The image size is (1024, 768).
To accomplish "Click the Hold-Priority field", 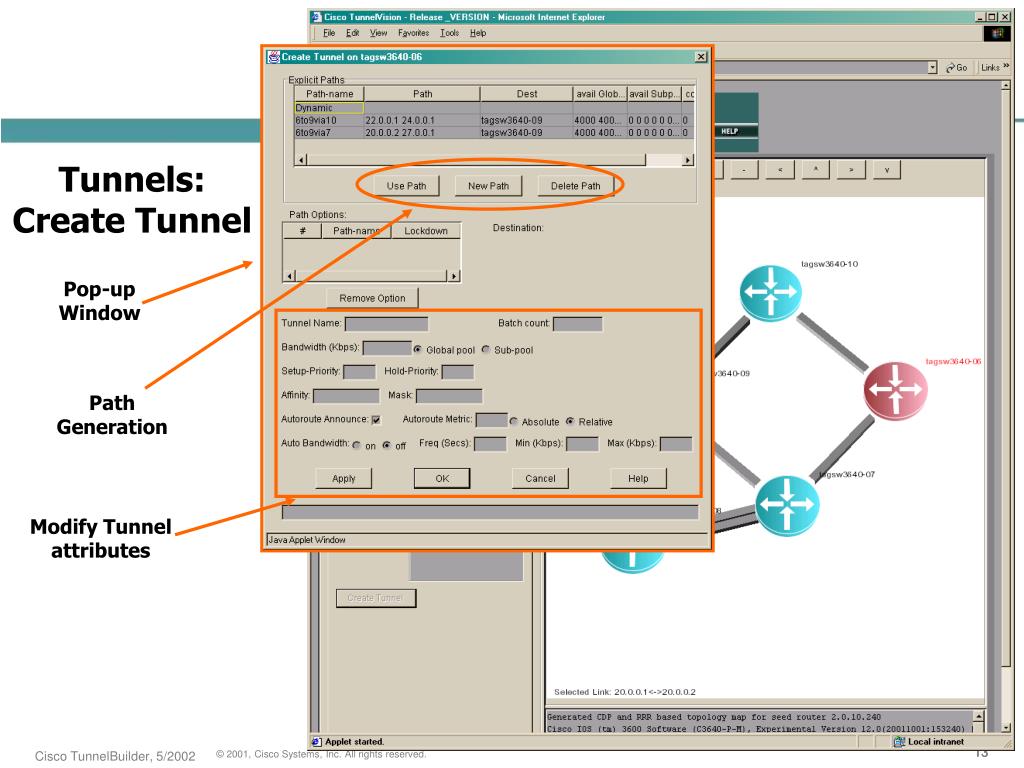I will 458,372.
